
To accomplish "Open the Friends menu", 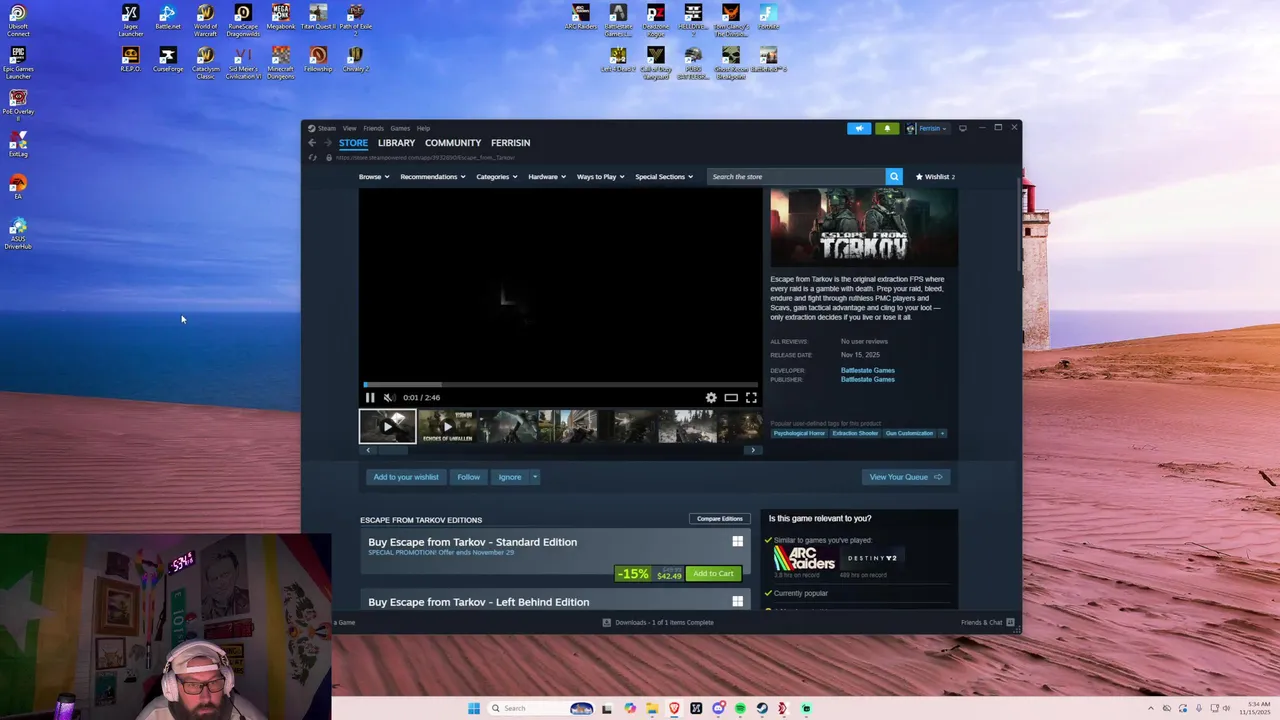I will [x=373, y=128].
